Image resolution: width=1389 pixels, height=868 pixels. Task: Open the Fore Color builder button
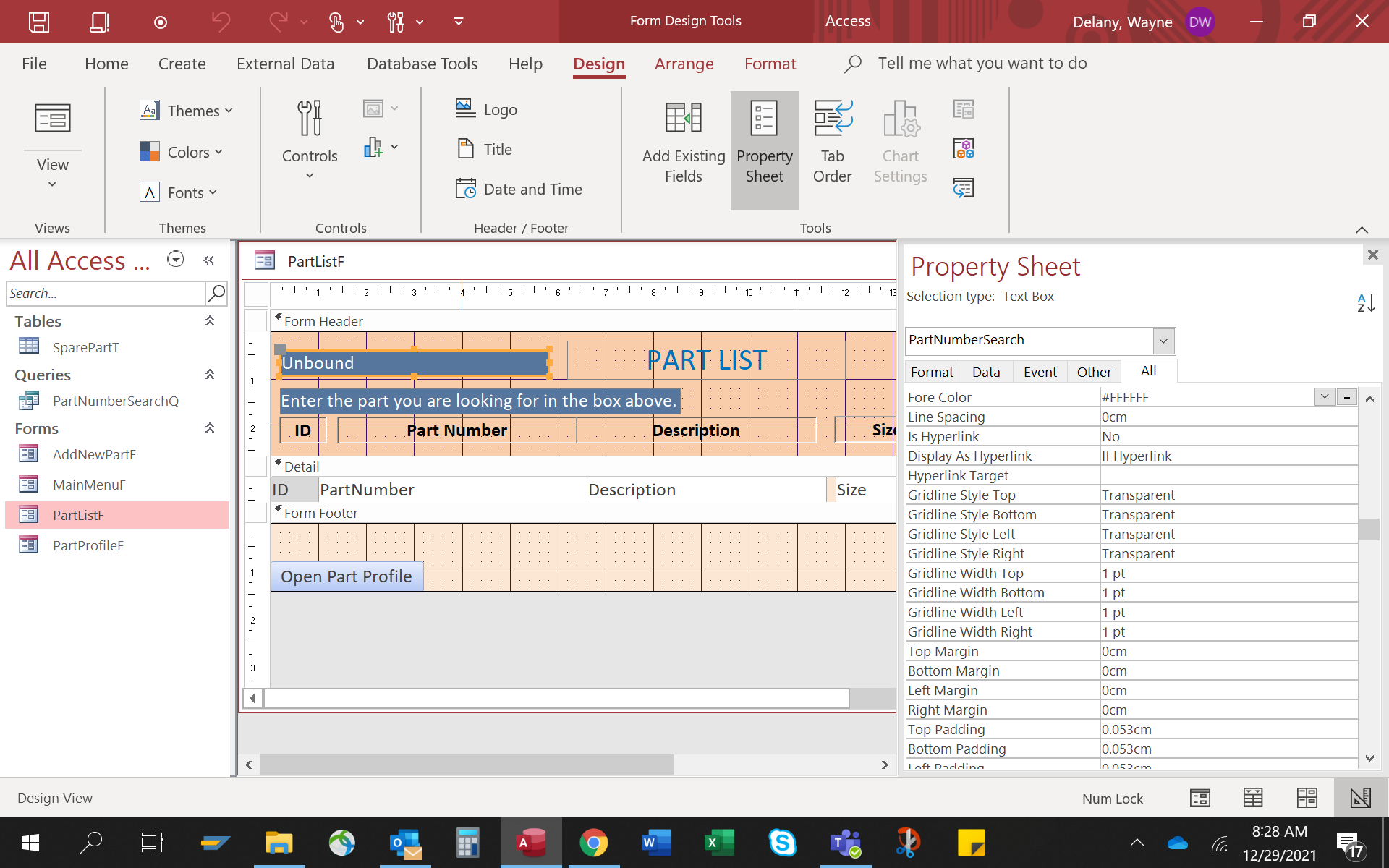(x=1346, y=397)
